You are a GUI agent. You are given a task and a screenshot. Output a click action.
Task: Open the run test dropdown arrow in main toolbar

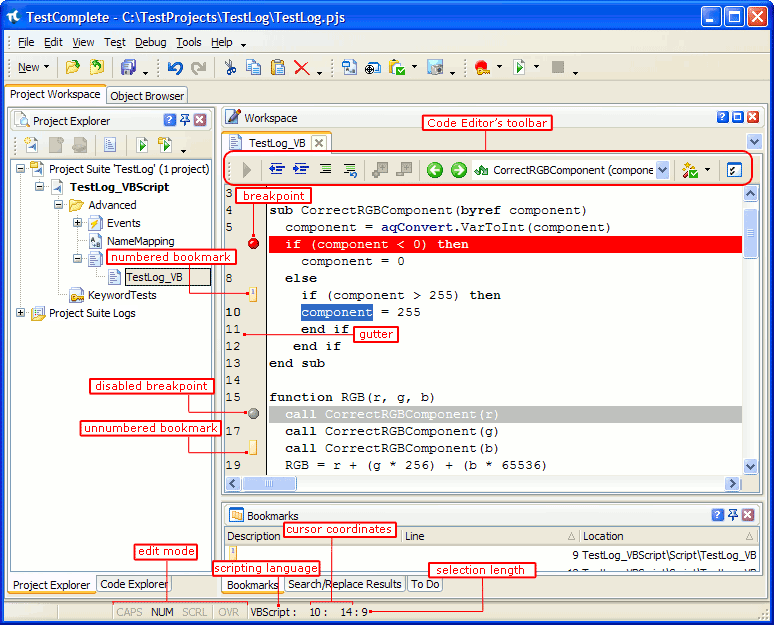[x=536, y=67]
